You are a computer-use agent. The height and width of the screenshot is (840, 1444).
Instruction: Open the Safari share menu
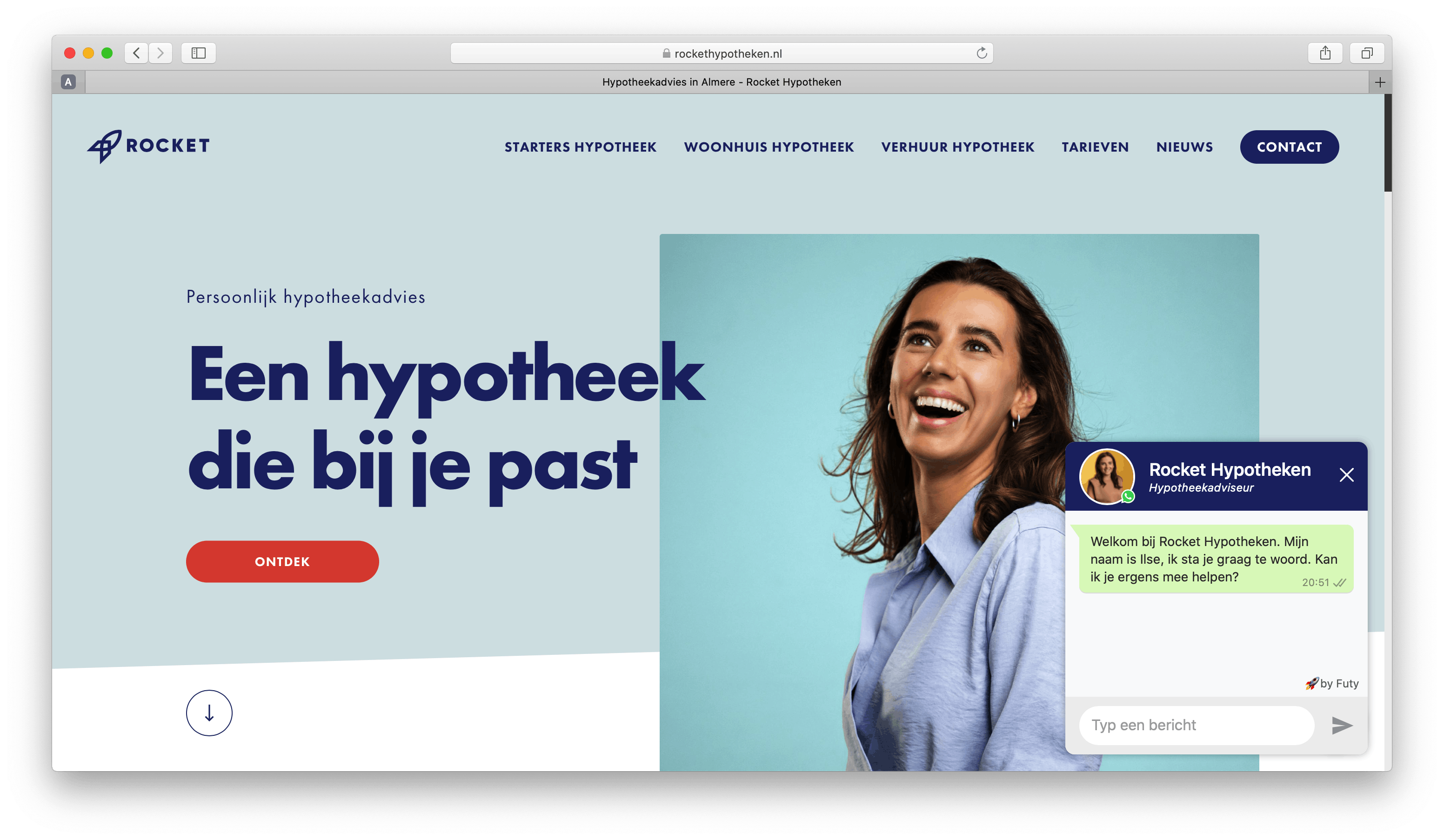tap(1325, 53)
